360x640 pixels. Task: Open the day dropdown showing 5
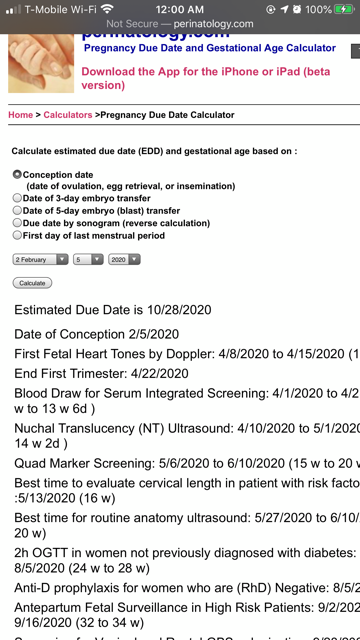pyautogui.click(x=88, y=260)
